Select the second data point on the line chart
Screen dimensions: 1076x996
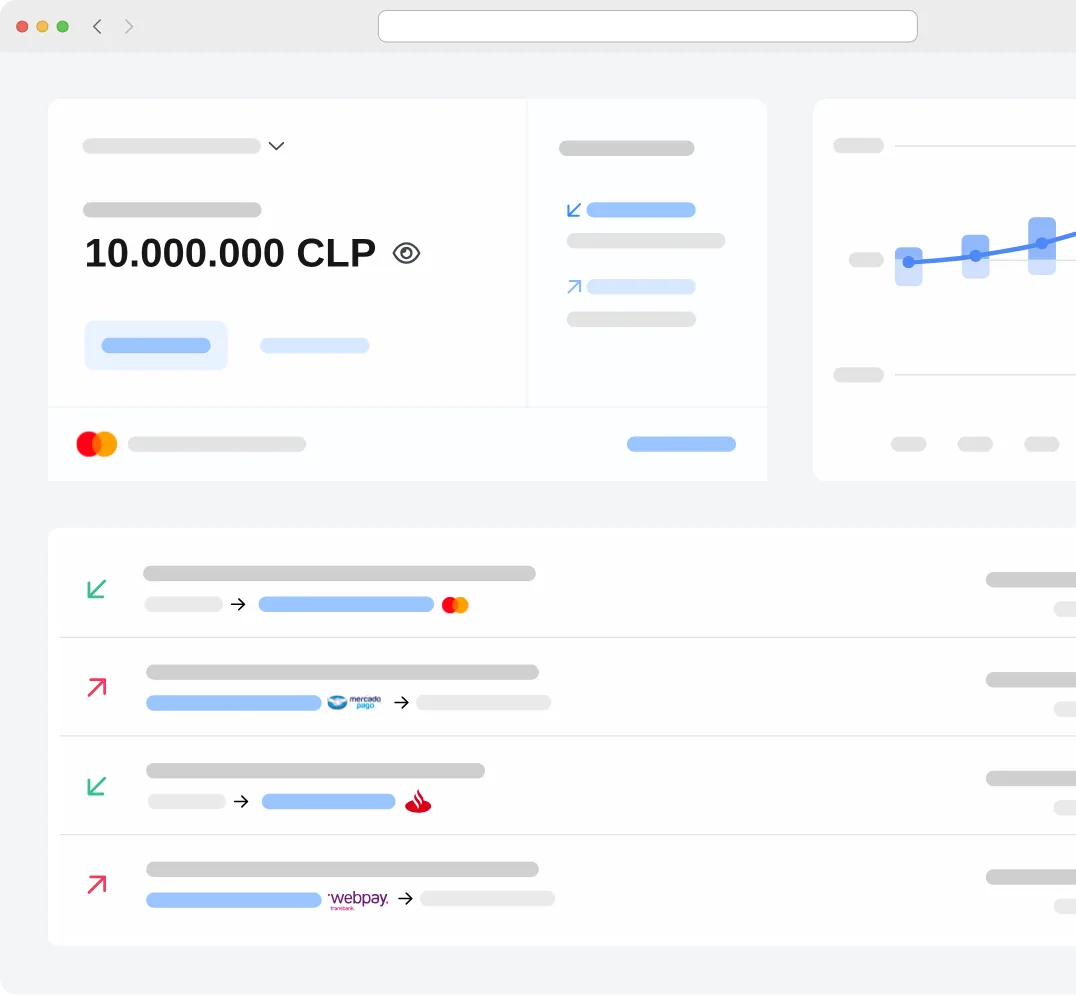pyautogui.click(x=975, y=255)
